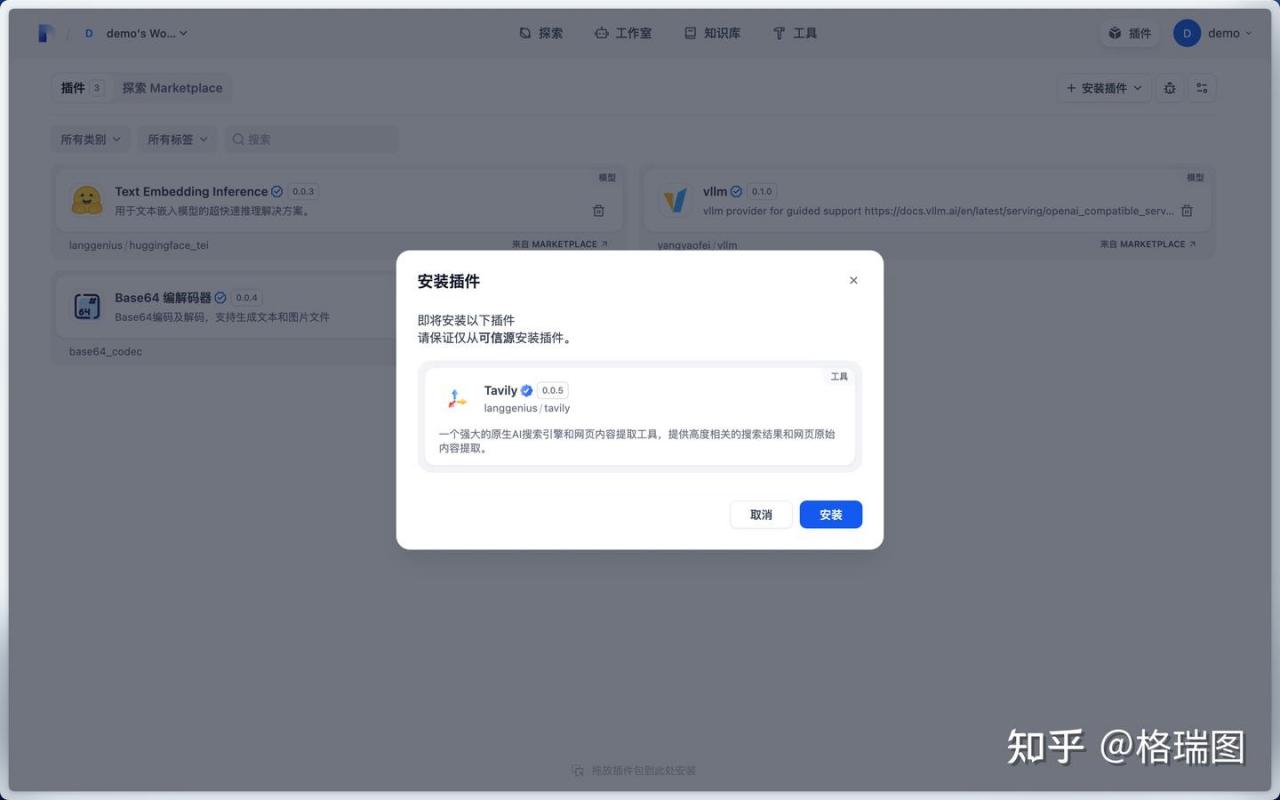Click the plugin debug bug icon
The width and height of the screenshot is (1280, 800).
(1170, 88)
